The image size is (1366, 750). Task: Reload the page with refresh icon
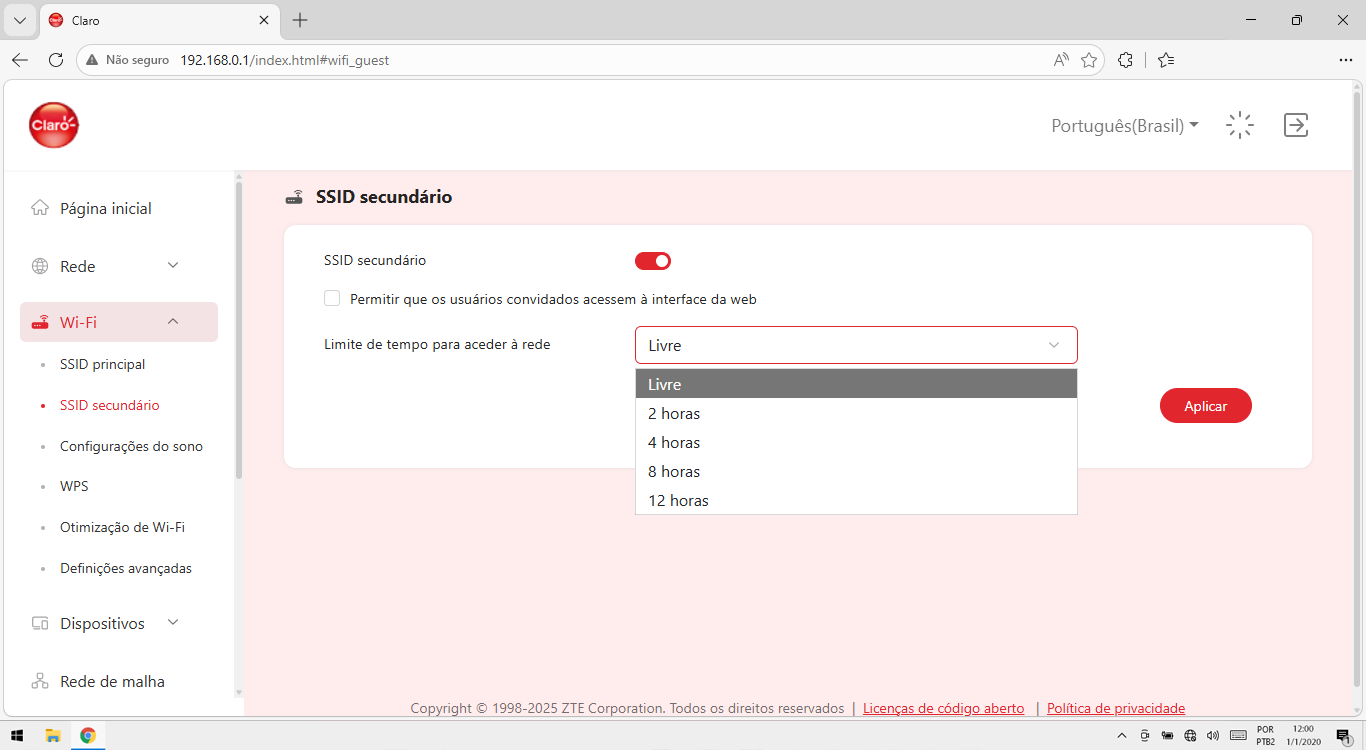pyautogui.click(x=56, y=60)
